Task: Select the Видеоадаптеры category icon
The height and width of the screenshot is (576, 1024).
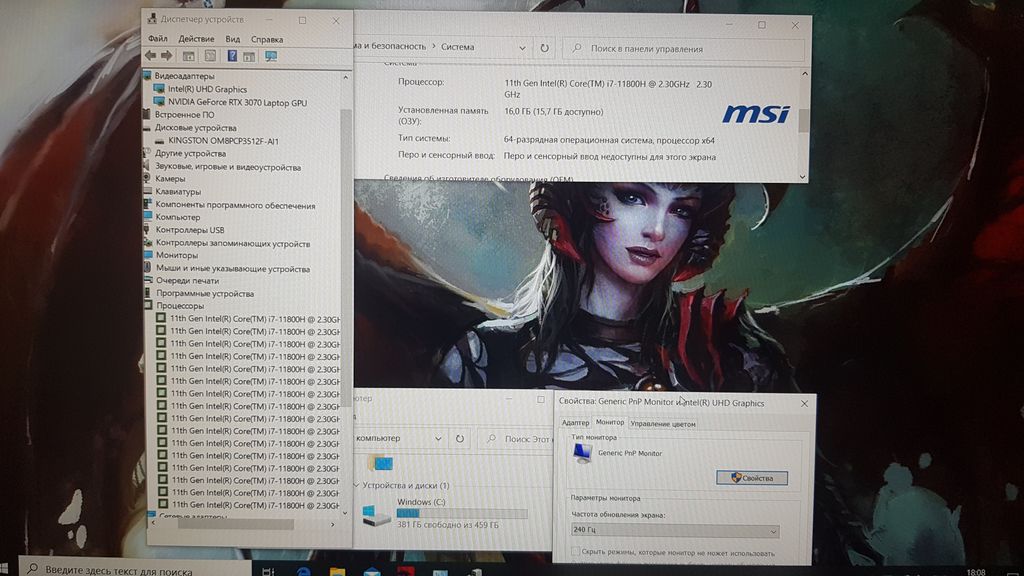Action: [148, 76]
